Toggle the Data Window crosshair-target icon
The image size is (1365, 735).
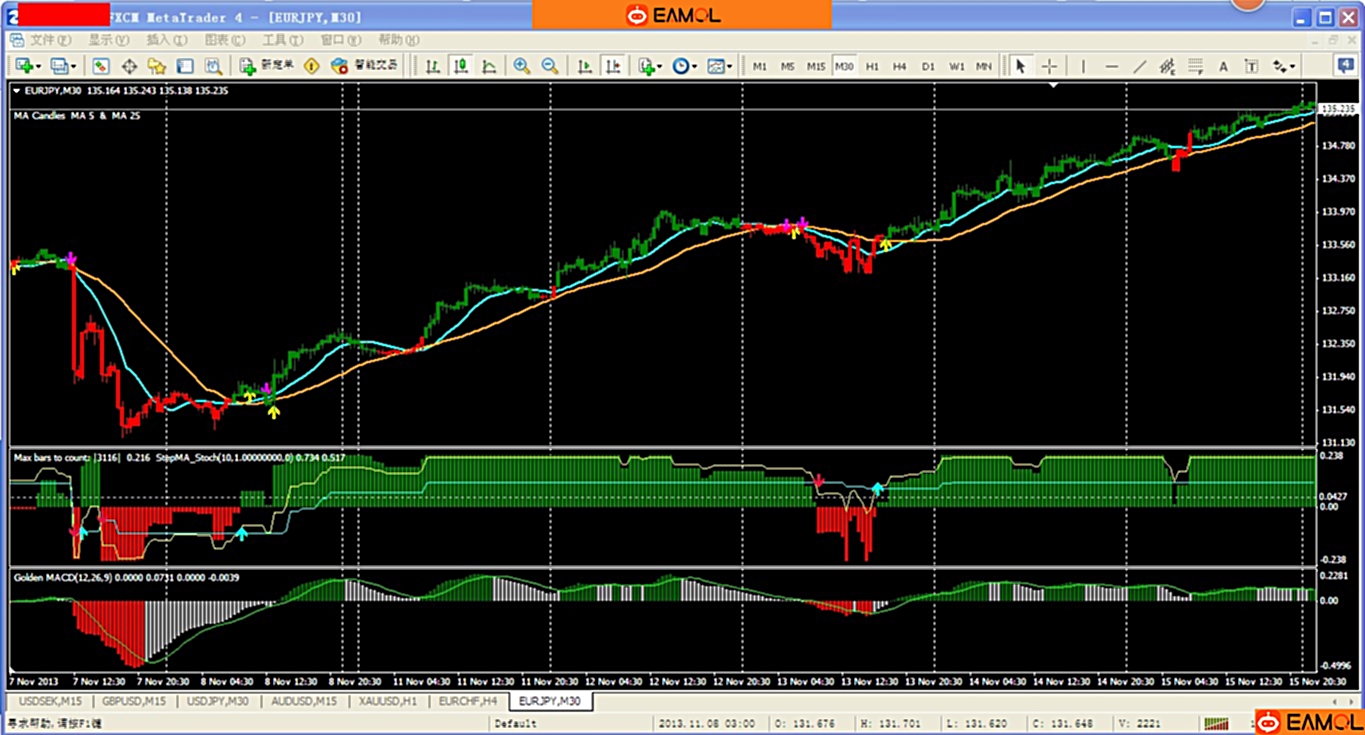(129, 66)
